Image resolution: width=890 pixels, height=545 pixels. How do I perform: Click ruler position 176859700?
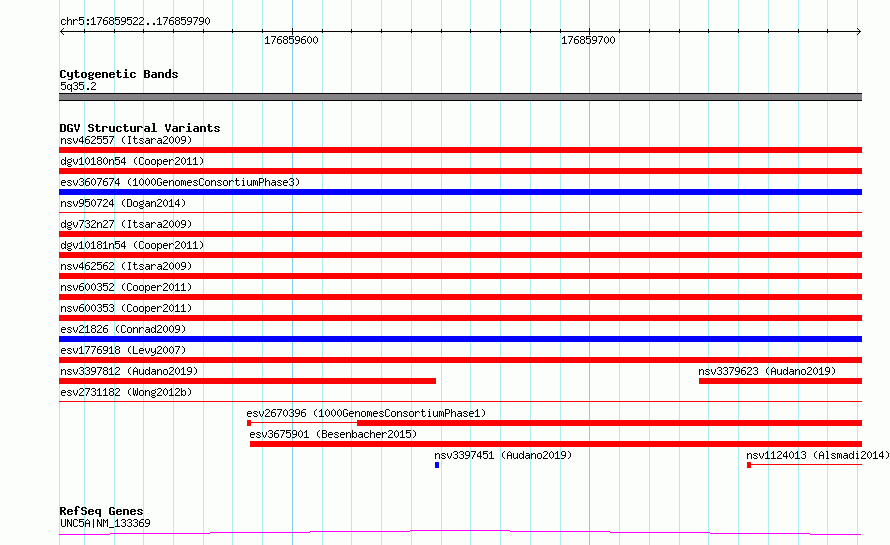588,40
